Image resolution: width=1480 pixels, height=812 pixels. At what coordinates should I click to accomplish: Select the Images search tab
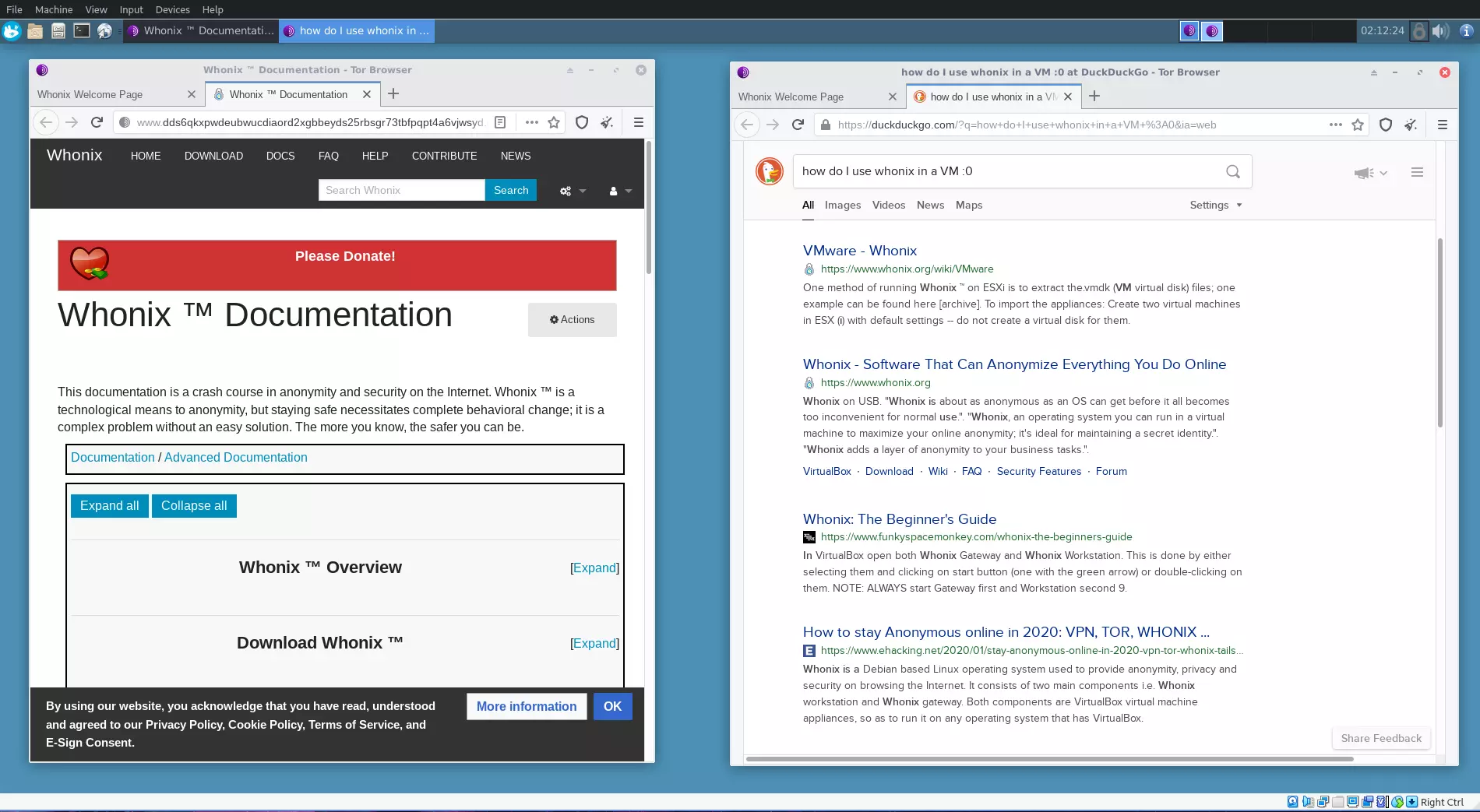point(843,206)
